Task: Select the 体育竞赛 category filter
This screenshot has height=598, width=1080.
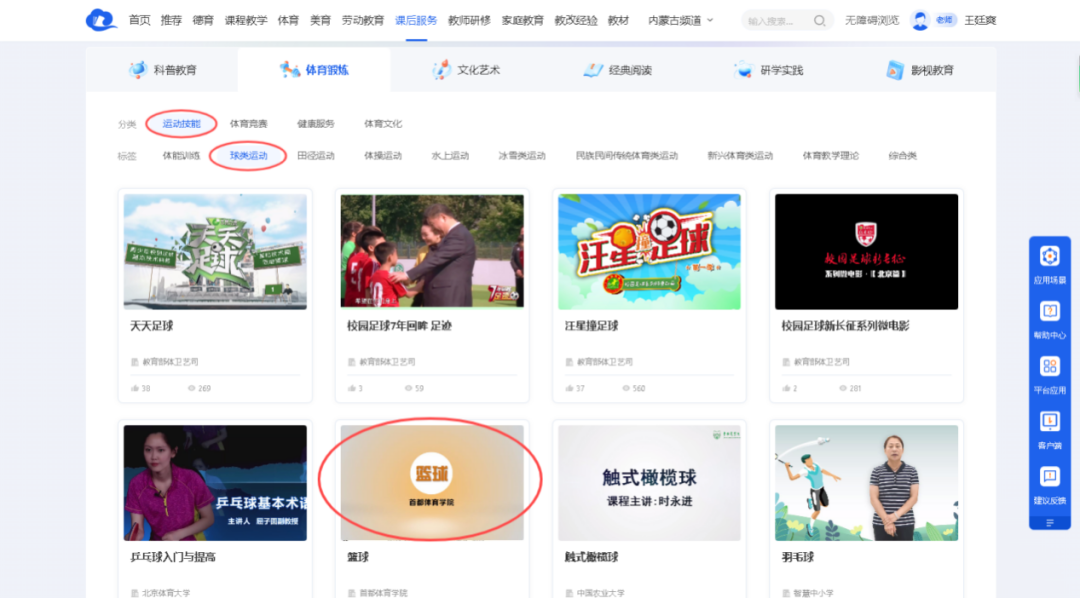Action: tap(248, 124)
